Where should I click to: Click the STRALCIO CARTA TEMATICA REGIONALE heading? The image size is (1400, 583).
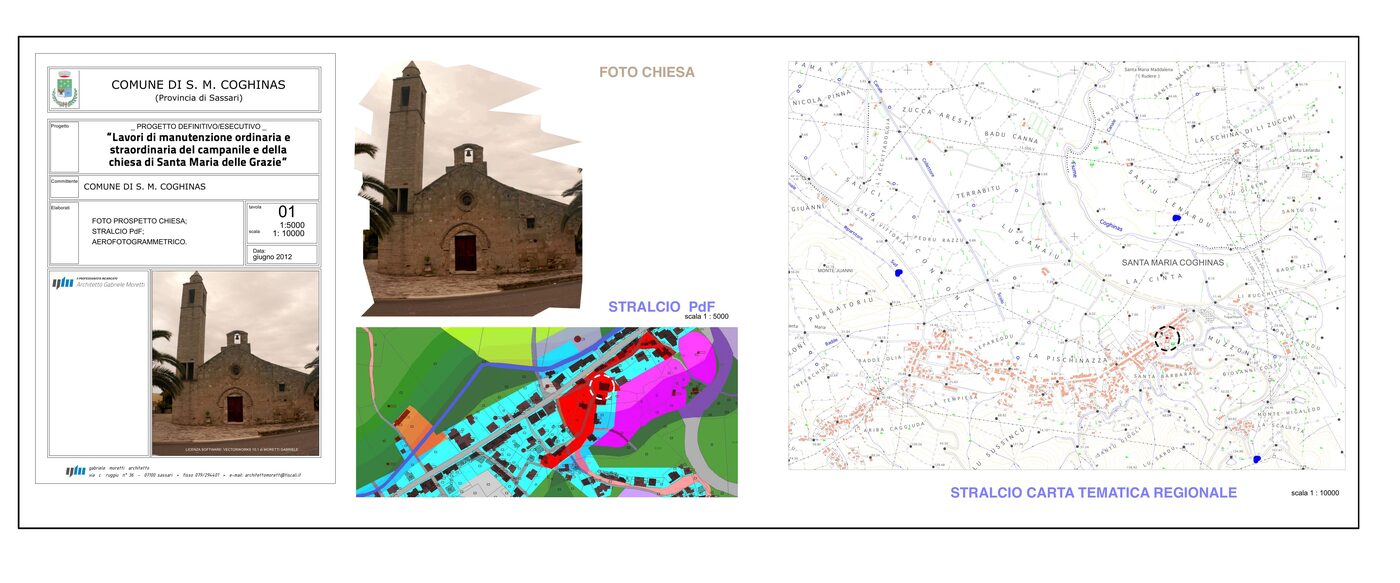1093,493
